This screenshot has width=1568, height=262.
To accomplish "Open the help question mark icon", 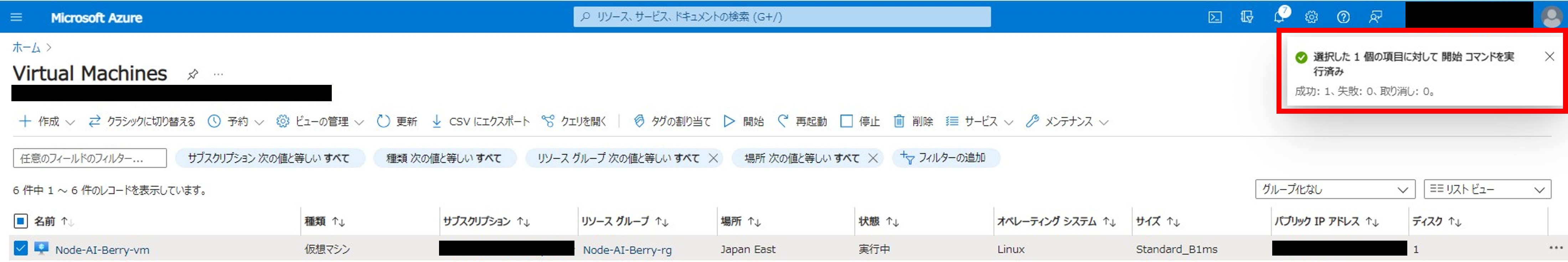I will pyautogui.click(x=1343, y=17).
